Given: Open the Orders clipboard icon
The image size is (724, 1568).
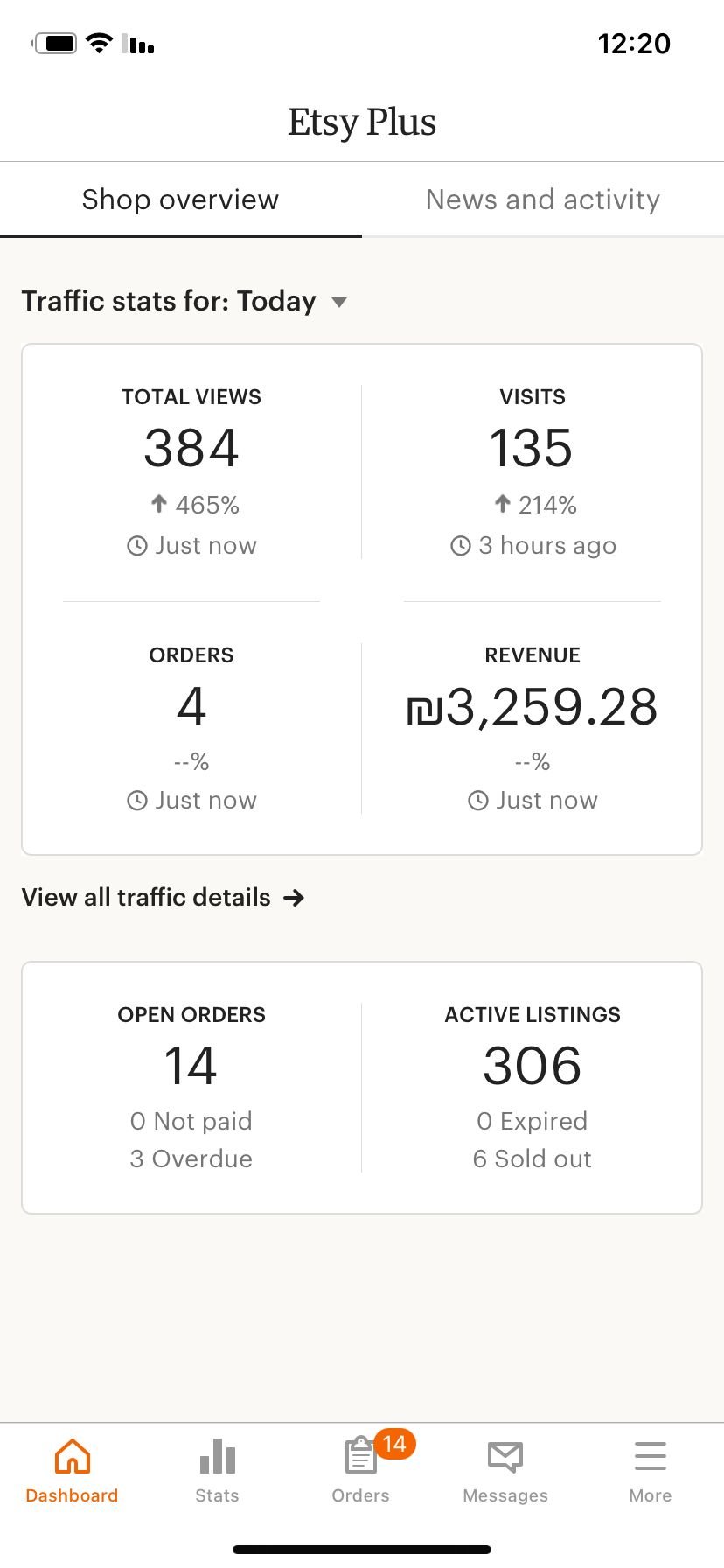Looking at the screenshot, I should (359, 1457).
